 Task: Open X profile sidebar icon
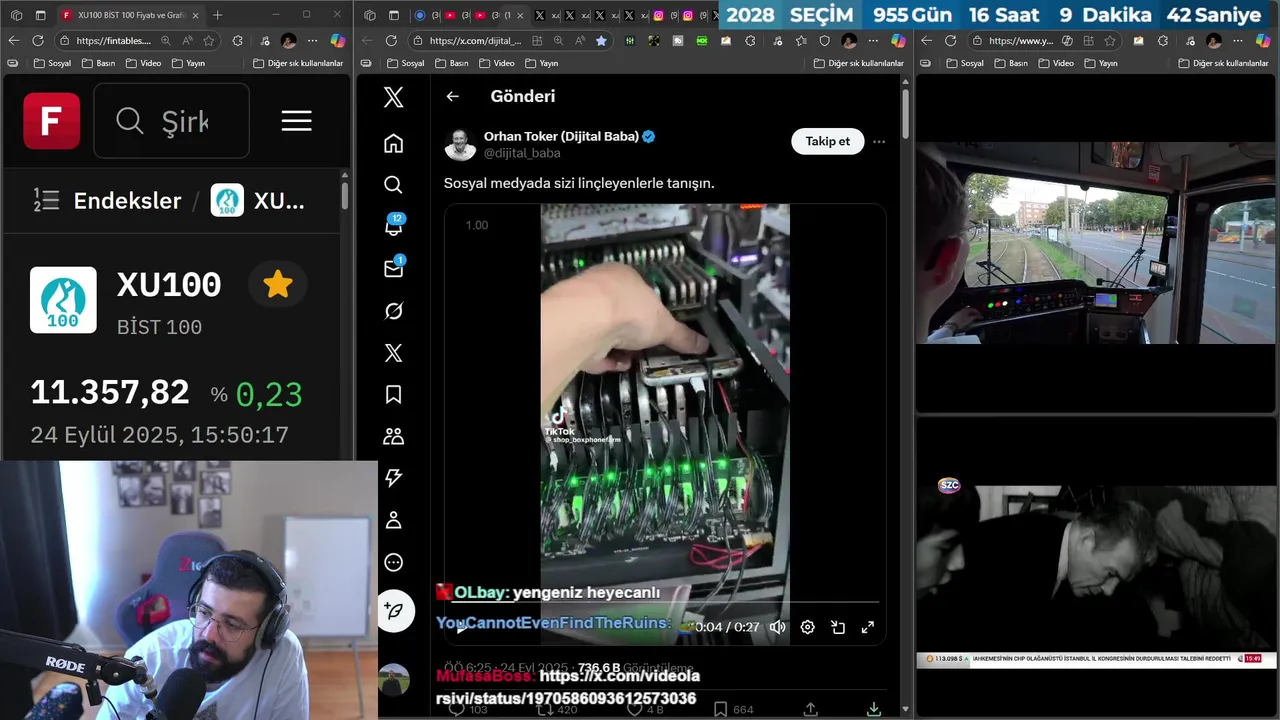pyautogui.click(x=394, y=520)
